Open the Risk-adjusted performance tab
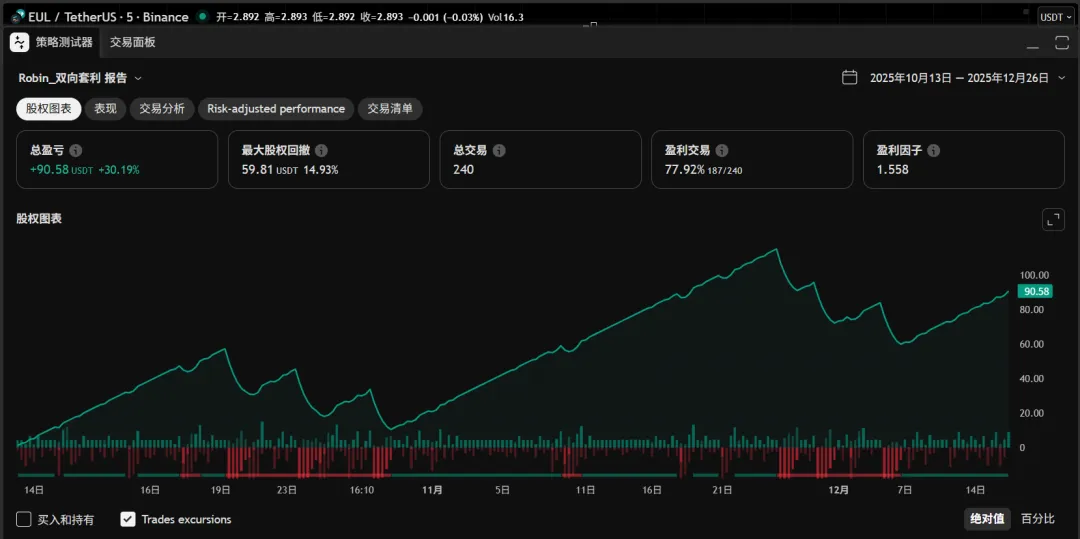1080x539 pixels. coord(276,109)
